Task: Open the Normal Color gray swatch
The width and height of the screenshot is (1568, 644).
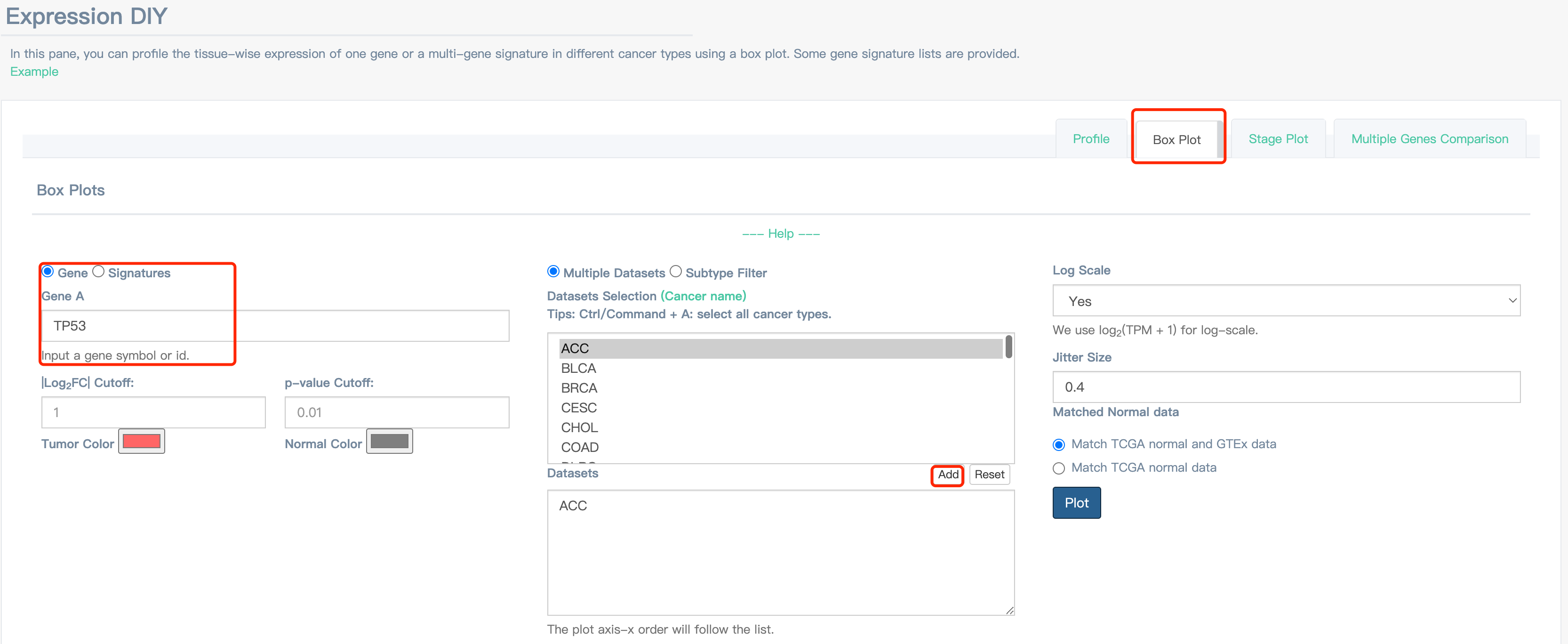Action: click(x=389, y=441)
